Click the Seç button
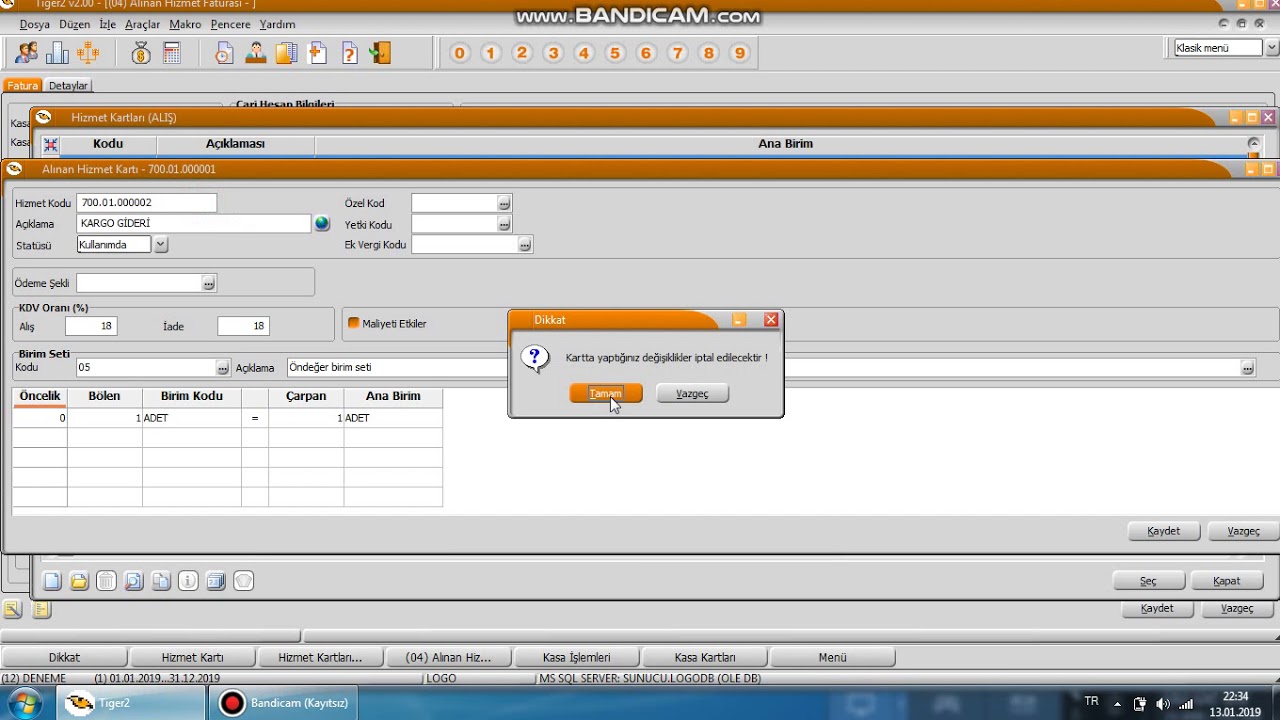The image size is (1280, 720). point(1148,581)
